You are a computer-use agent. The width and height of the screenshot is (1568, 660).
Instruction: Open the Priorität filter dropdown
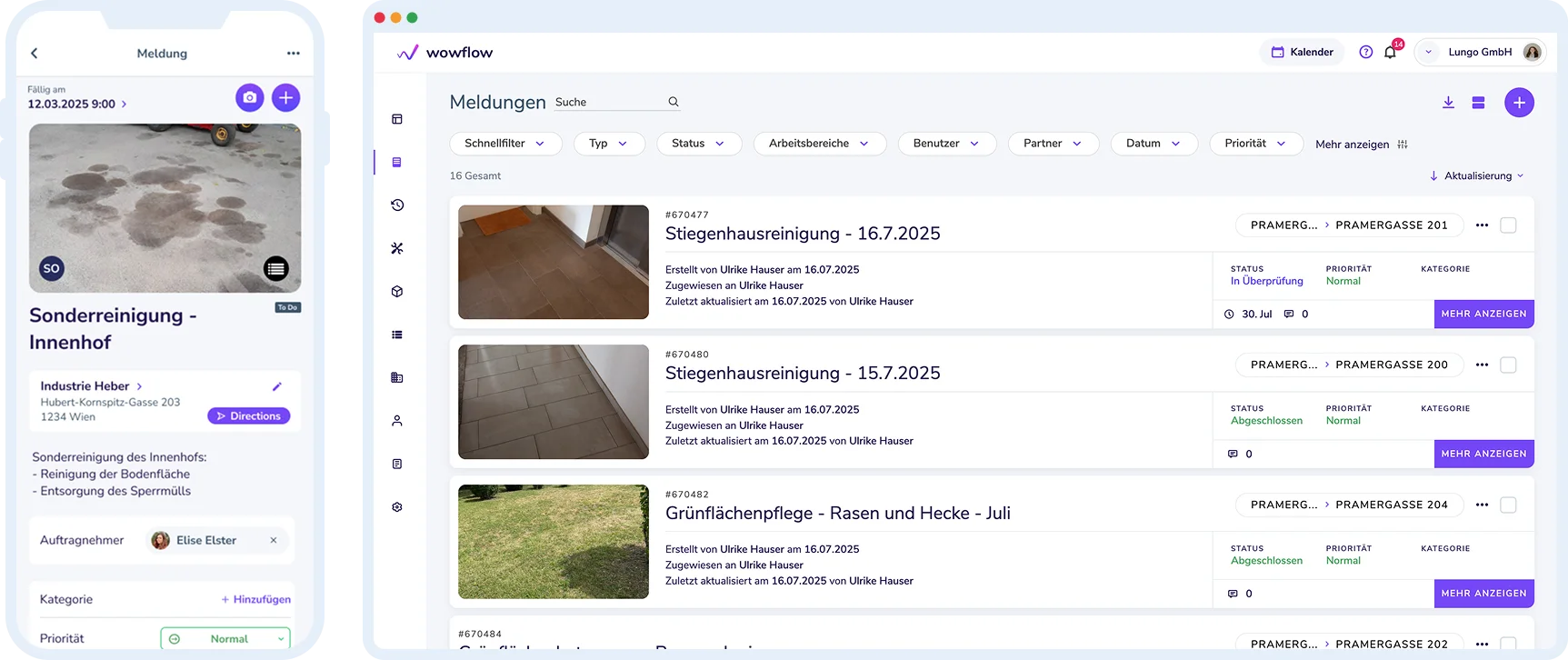point(1256,144)
